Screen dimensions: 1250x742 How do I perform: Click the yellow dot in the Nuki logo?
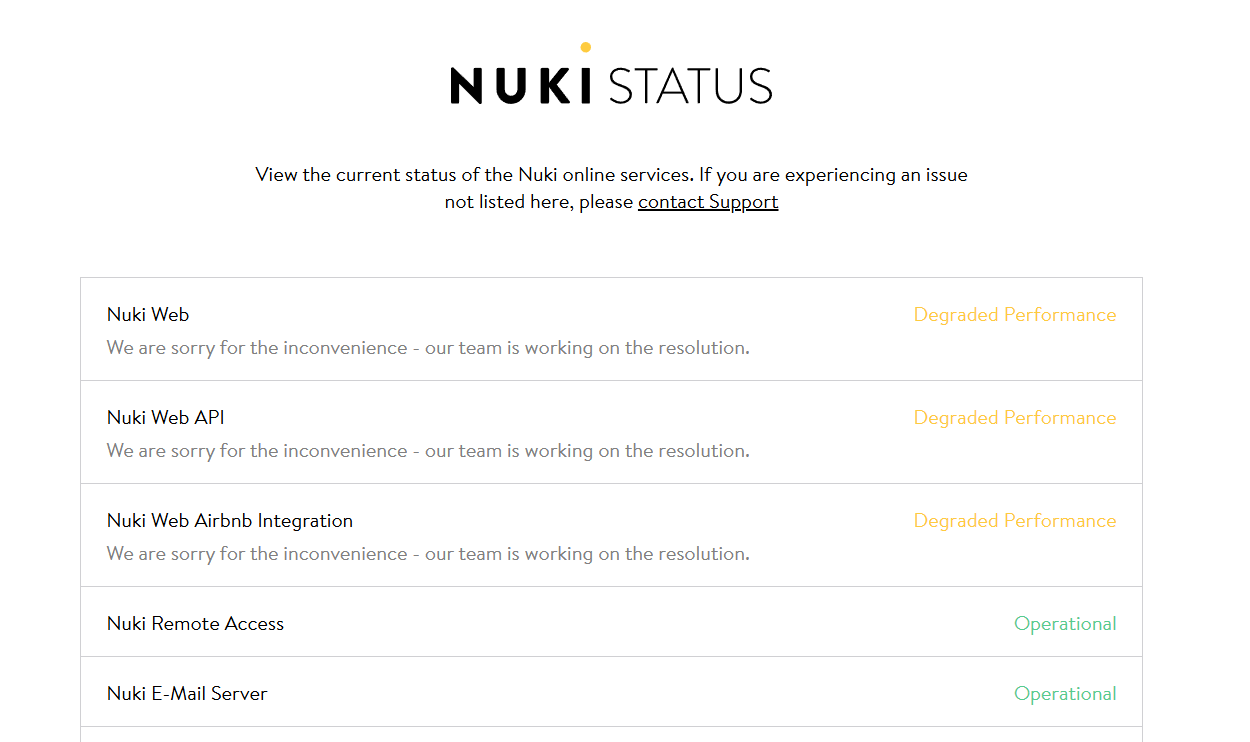(585, 47)
